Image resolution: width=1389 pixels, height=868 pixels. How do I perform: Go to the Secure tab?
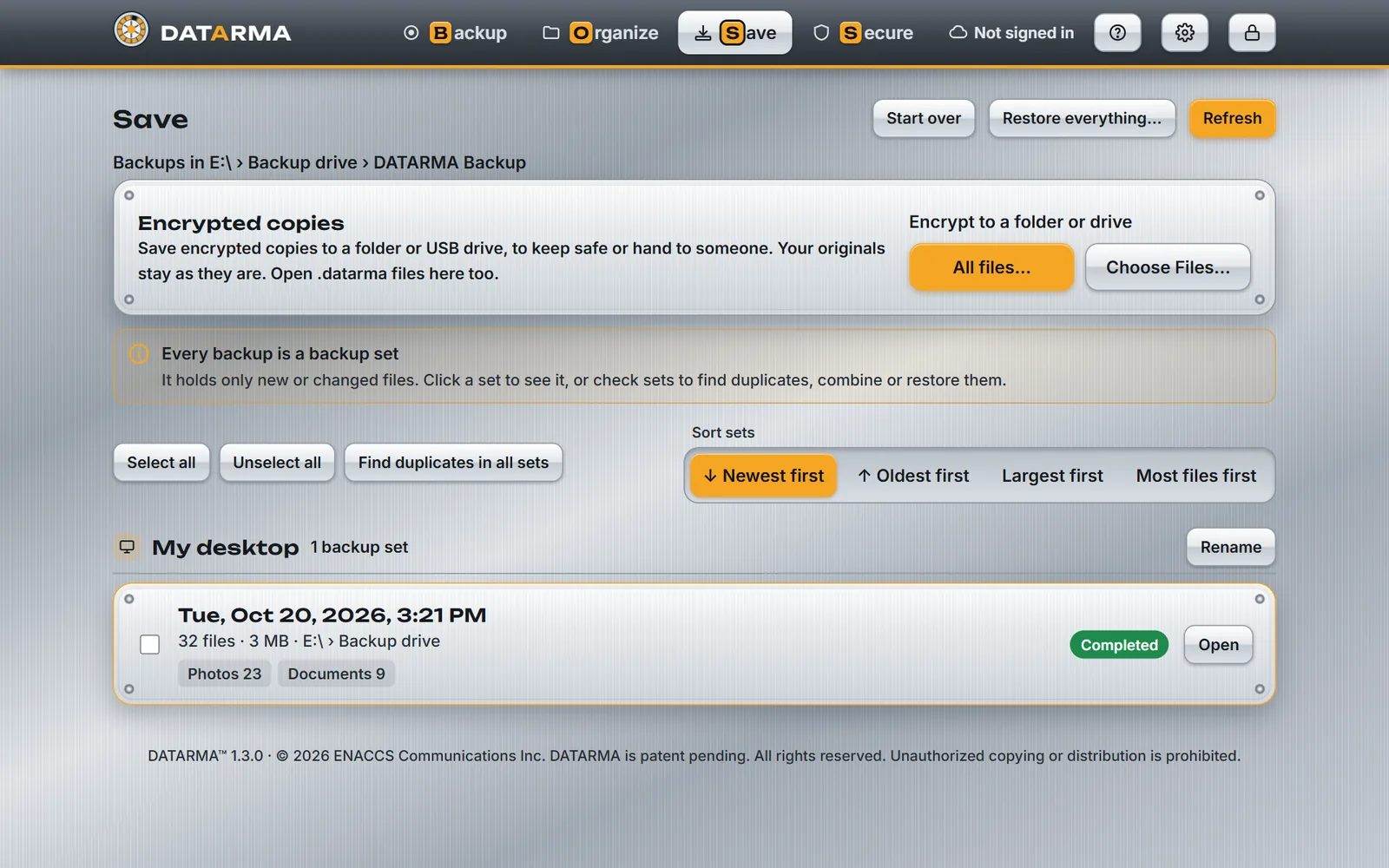point(863,33)
